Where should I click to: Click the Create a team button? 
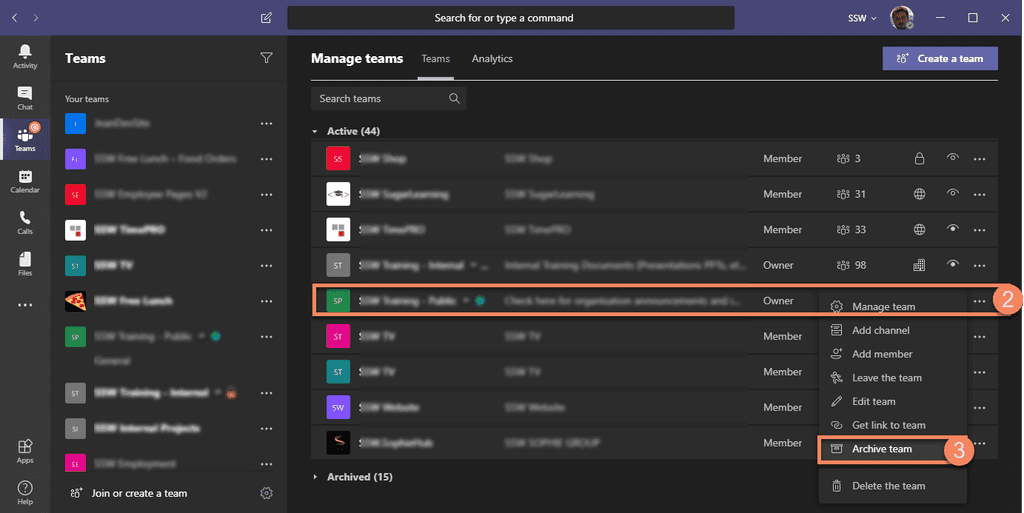click(939, 58)
